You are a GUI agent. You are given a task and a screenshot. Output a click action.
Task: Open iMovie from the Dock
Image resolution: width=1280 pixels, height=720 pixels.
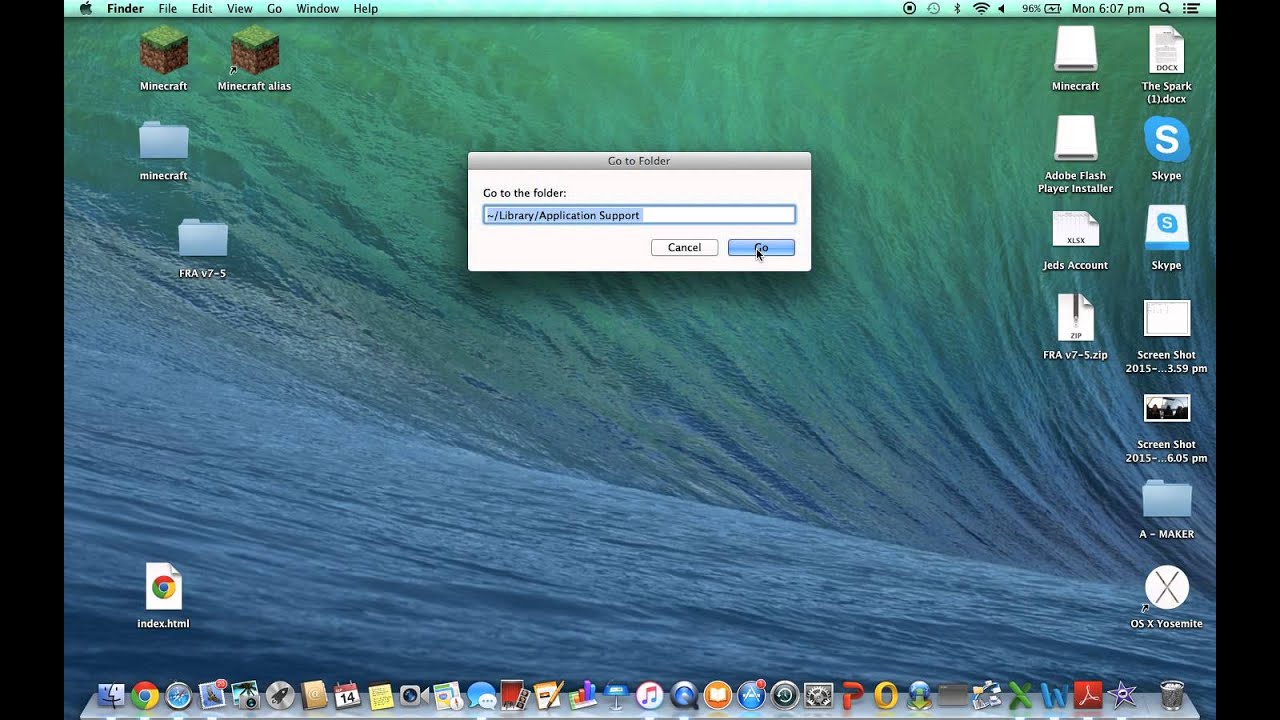[1121, 695]
